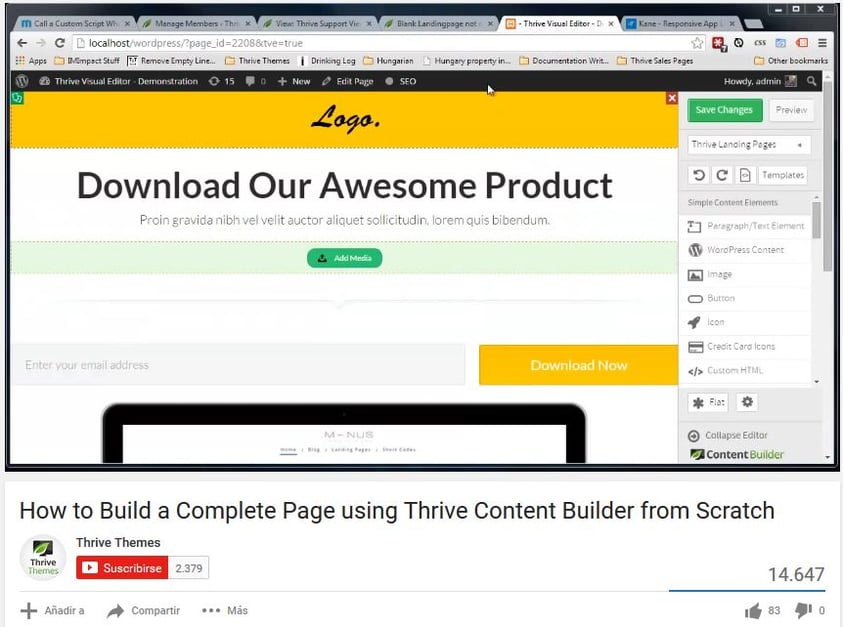Open comments bubble in admin bar
The height and width of the screenshot is (627, 843).
255,81
